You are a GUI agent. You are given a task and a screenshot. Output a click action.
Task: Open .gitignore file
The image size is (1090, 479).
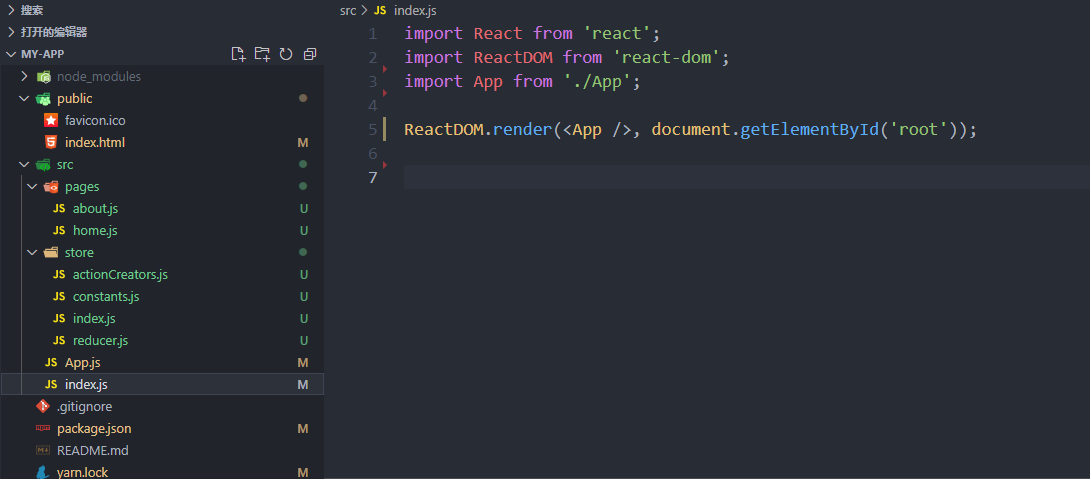point(84,407)
